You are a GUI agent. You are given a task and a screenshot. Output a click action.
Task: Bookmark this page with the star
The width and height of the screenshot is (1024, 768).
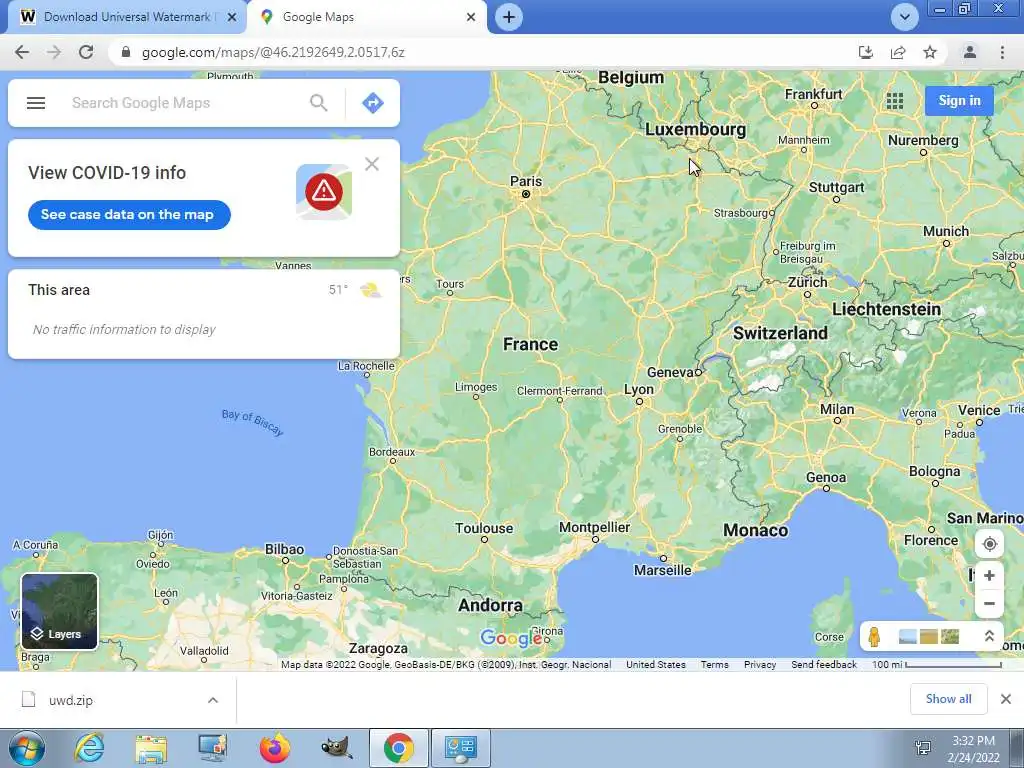pyautogui.click(x=930, y=52)
